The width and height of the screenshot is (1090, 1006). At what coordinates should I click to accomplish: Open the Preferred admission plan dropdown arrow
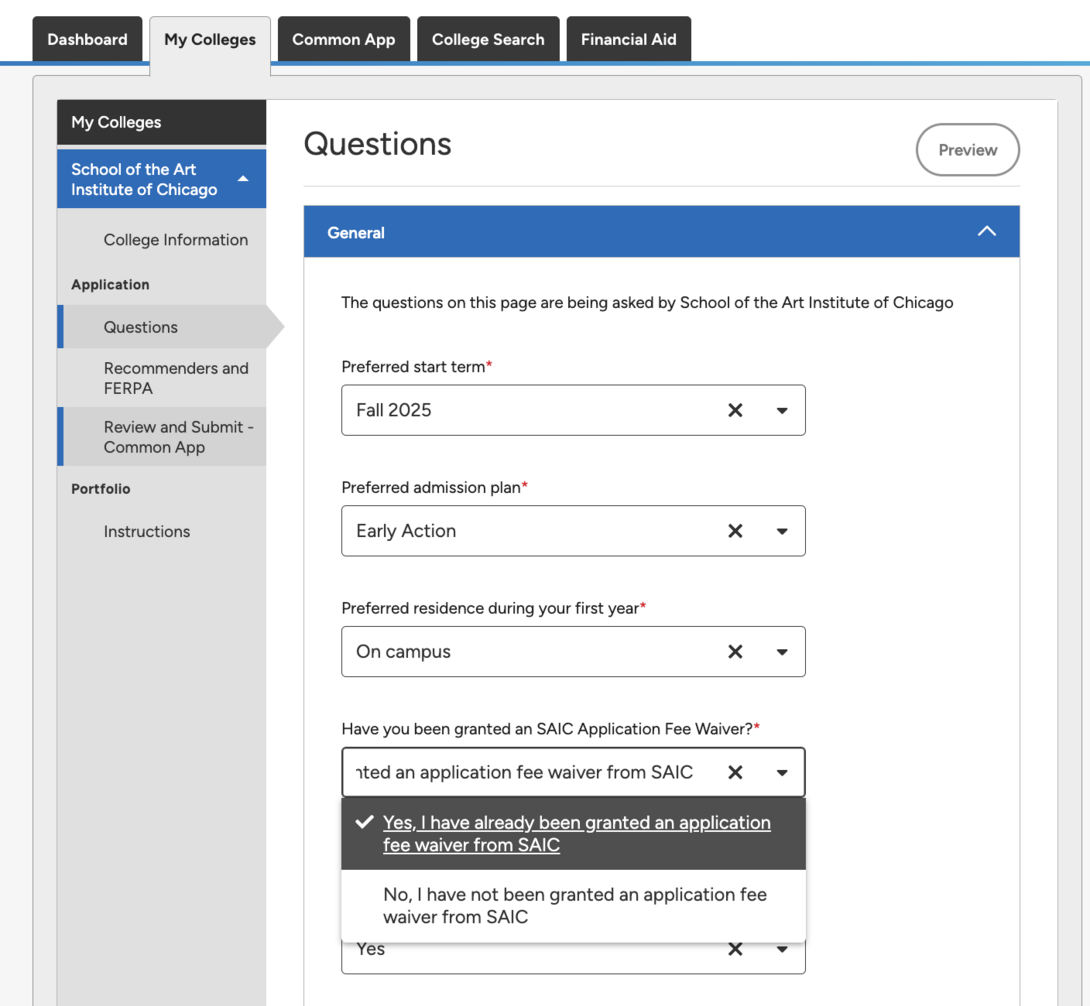click(x=782, y=532)
